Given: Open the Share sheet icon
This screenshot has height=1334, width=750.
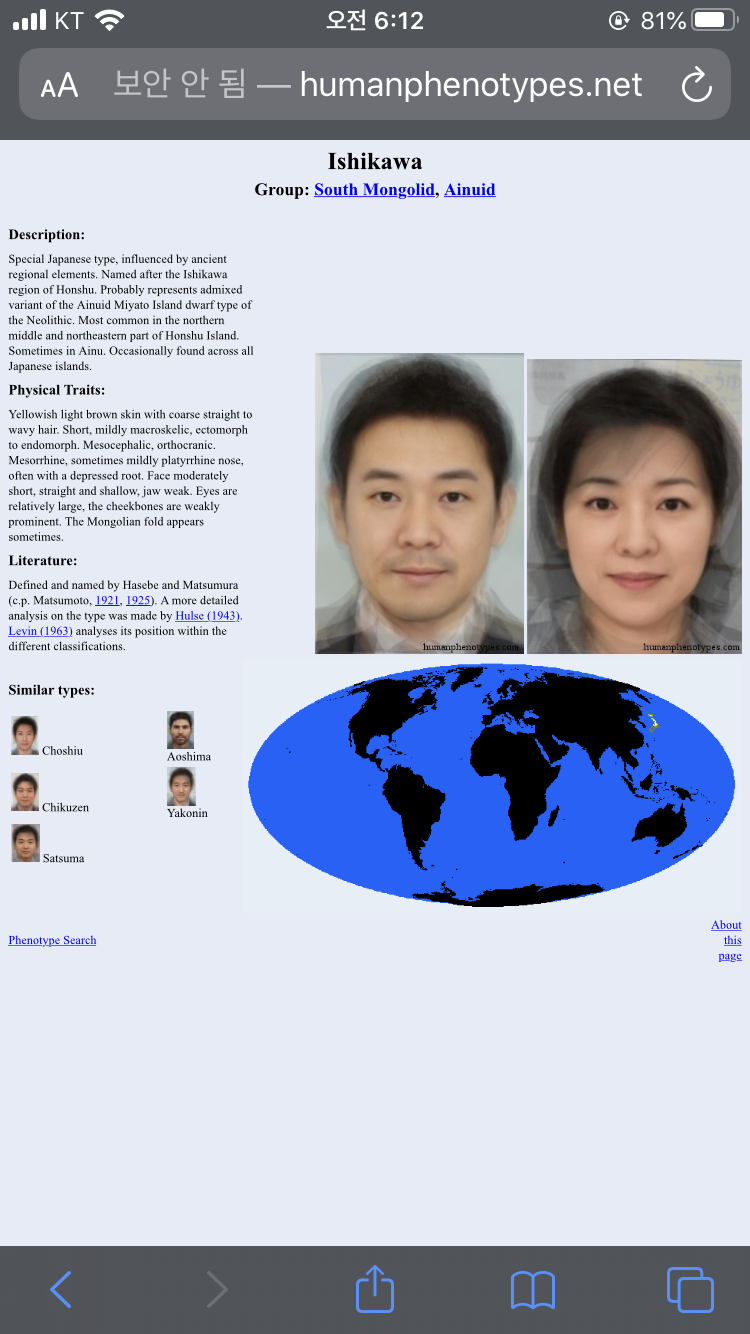Looking at the screenshot, I should coord(375,1288).
